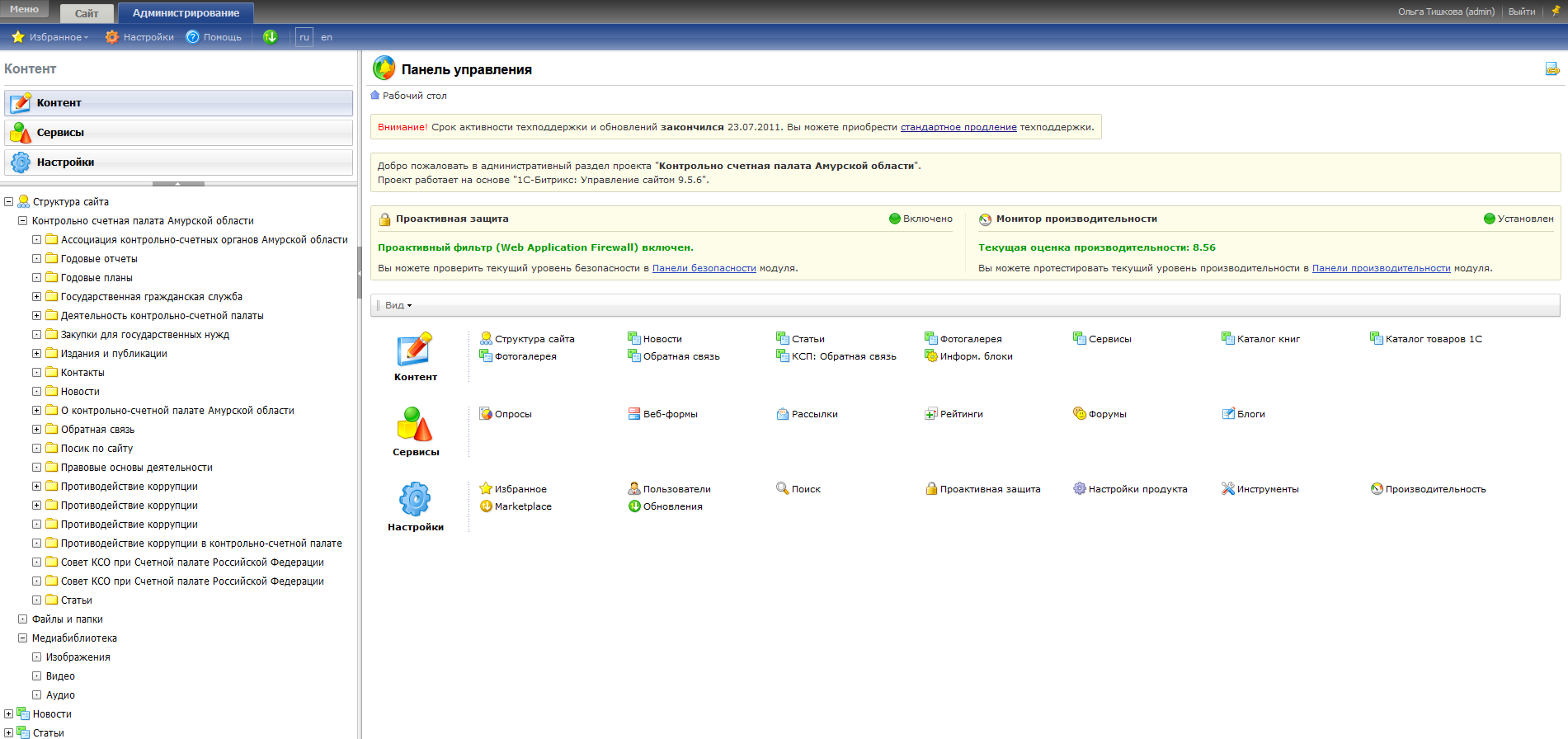Image resolution: width=1568 pixels, height=739 pixels.
Task: Open the Вид dropdown
Action: pos(398,305)
